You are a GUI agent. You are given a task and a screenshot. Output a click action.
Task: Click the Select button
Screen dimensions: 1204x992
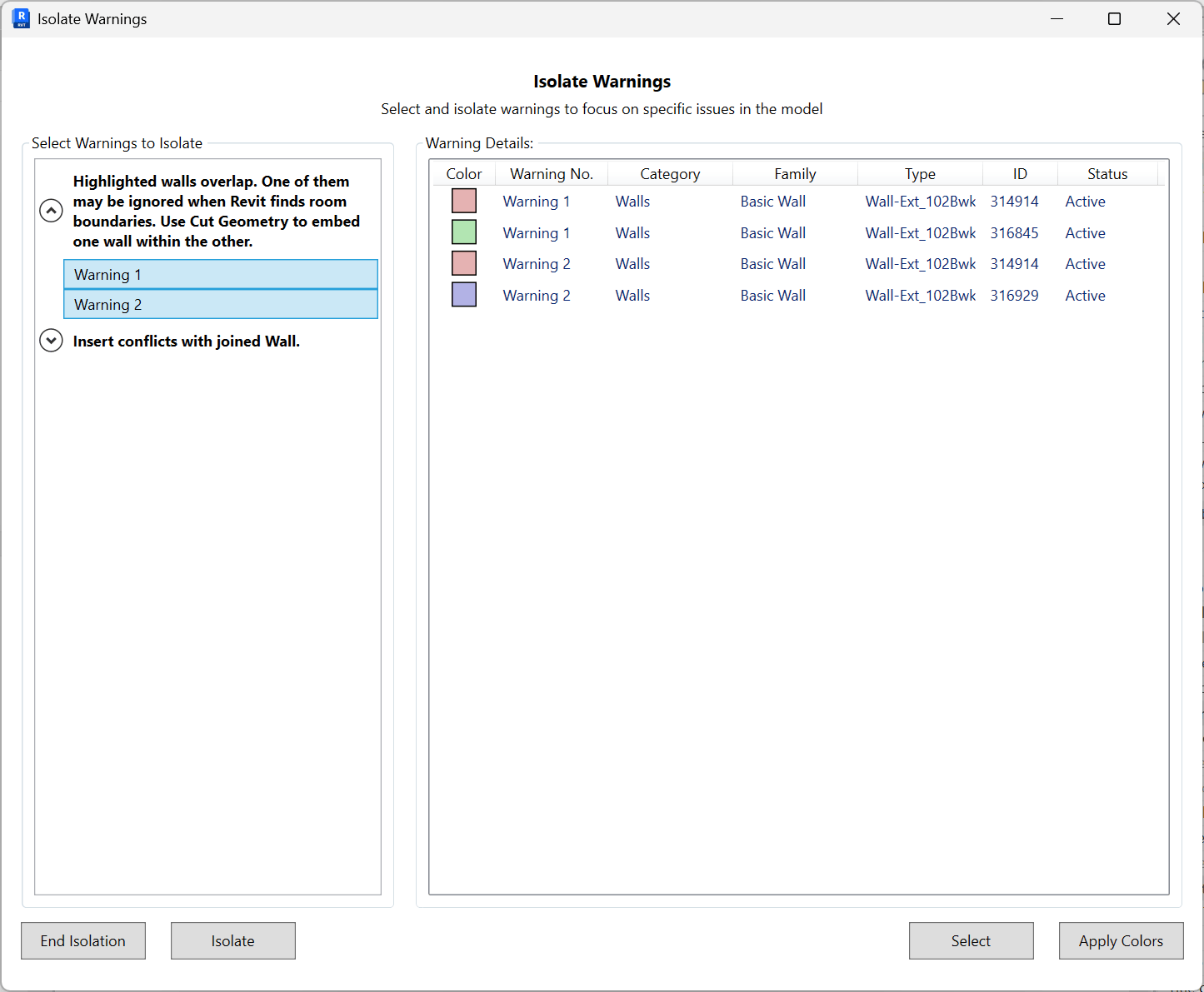[x=971, y=940]
